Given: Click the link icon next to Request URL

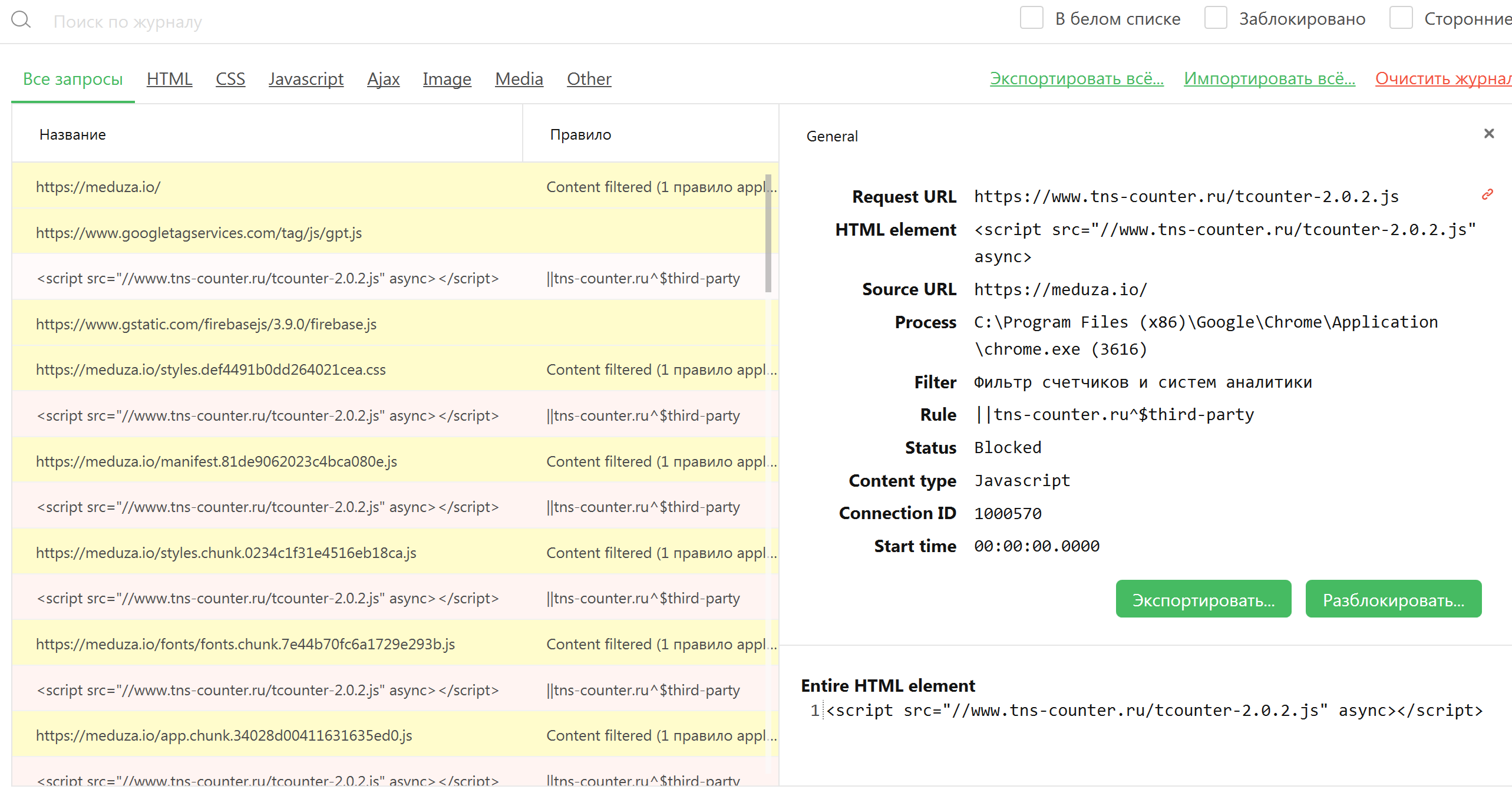Looking at the screenshot, I should (1488, 194).
